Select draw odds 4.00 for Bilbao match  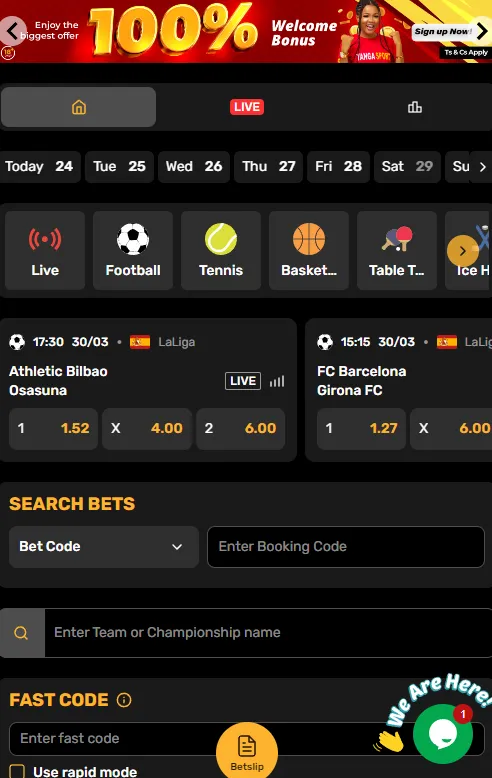pos(147,429)
